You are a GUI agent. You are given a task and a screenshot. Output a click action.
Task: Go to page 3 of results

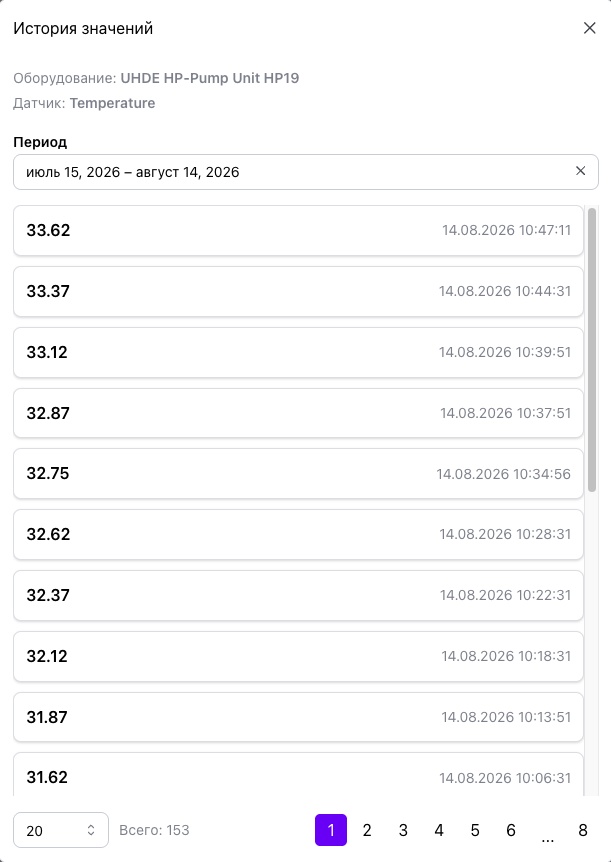pos(403,830)
